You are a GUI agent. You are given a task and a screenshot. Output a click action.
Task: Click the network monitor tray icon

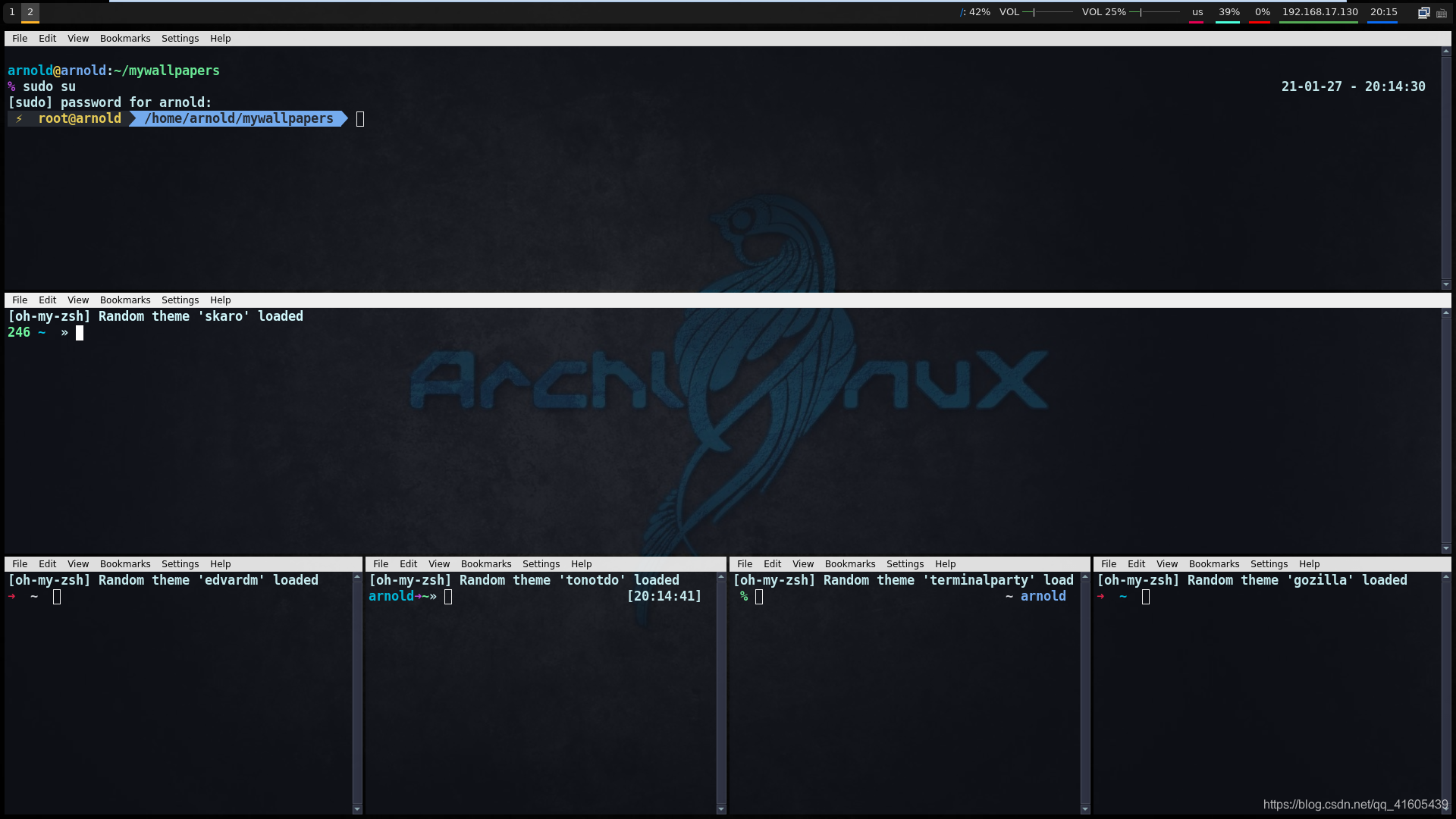click(x=1423, y=12)
